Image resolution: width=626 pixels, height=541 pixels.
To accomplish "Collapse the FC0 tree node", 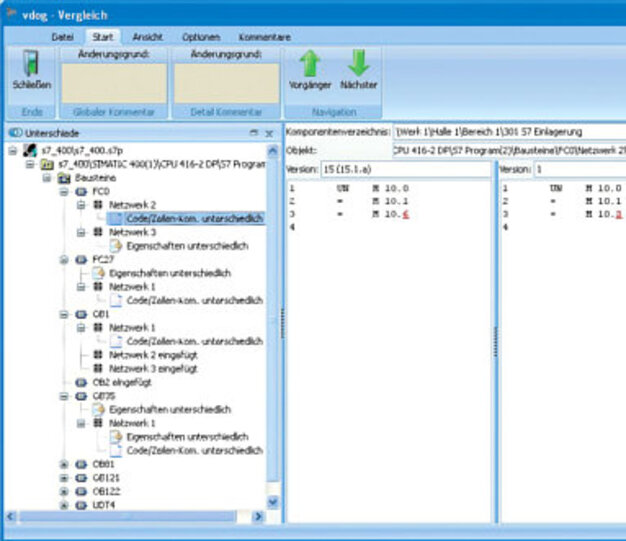I will (x=64, y=192).
